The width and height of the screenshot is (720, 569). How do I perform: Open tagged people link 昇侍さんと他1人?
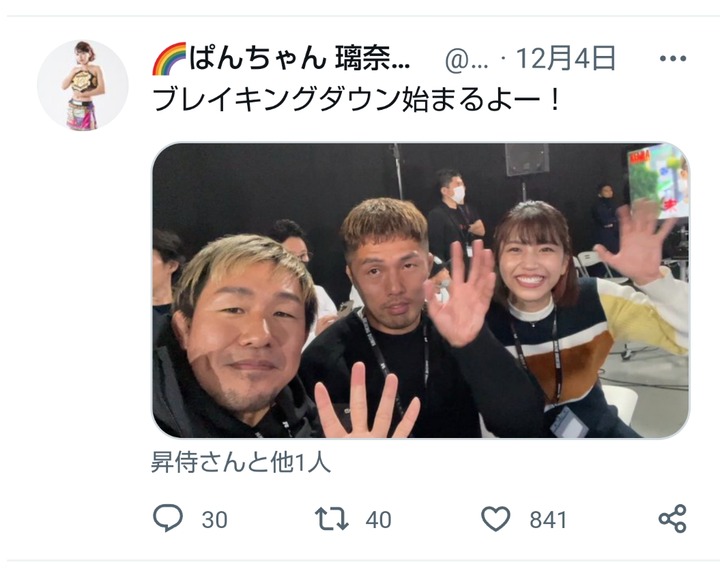[x=241, y=462]
